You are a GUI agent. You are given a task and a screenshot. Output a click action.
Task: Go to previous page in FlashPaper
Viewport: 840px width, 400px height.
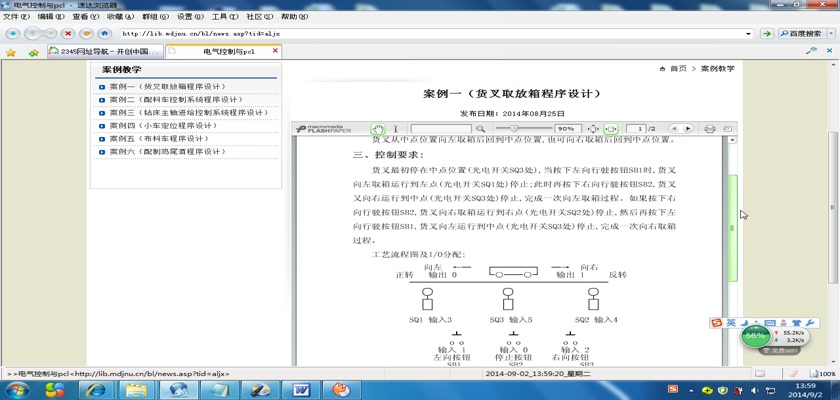pyautogui.click(x=674, y=129)
